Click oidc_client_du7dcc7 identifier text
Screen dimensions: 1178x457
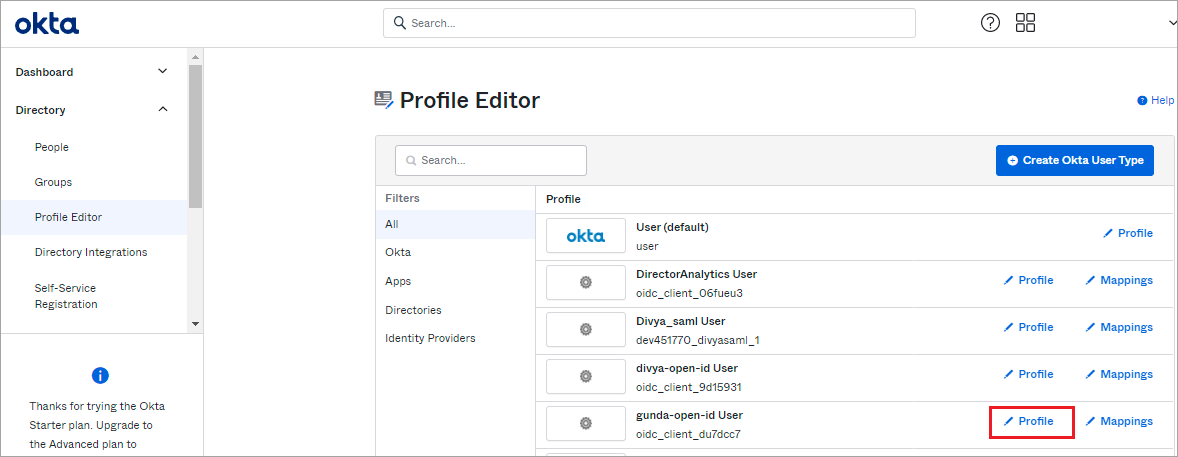[x=688, y=434]
